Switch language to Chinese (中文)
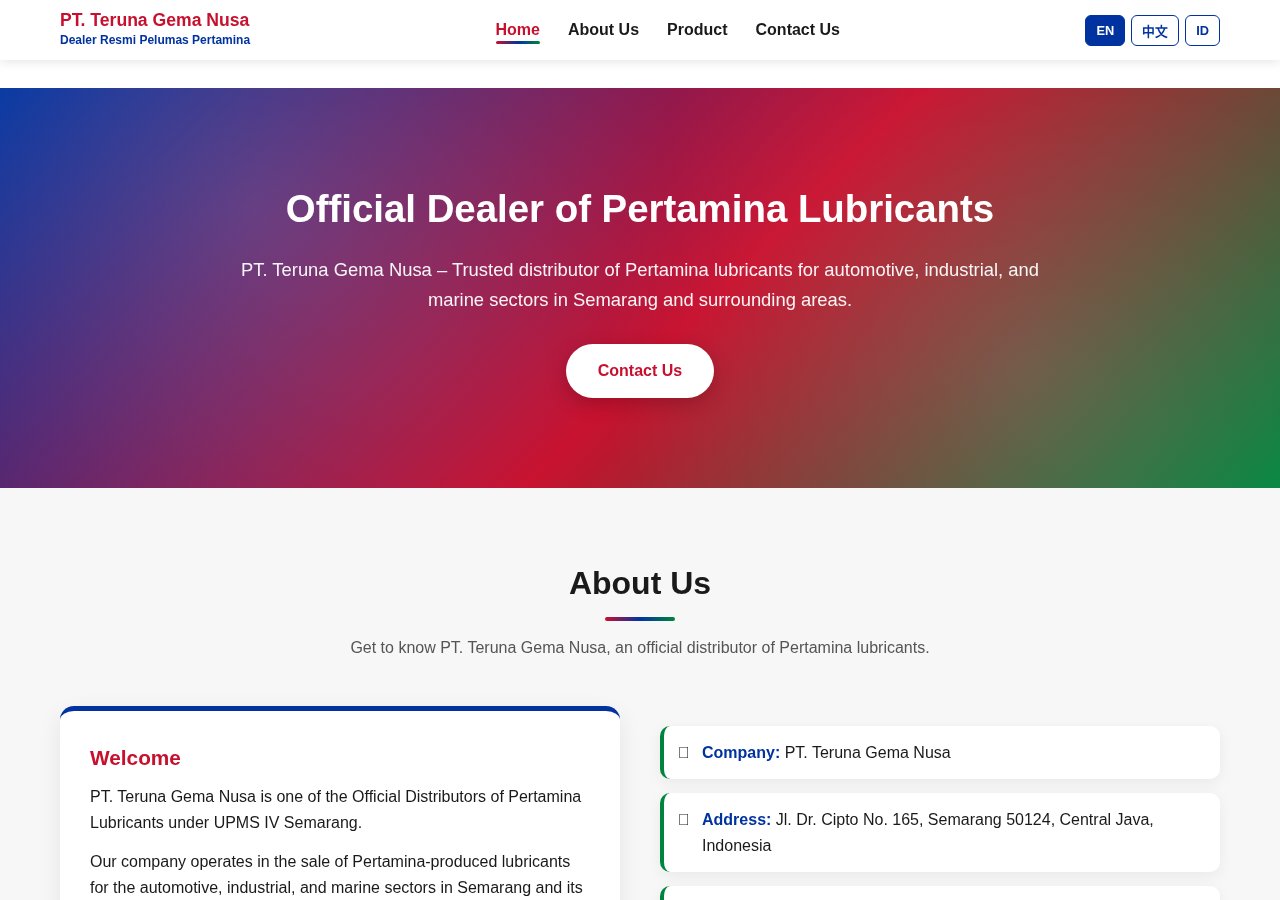The height and width of the screenshot is (900, 1280). [1155, 30]
